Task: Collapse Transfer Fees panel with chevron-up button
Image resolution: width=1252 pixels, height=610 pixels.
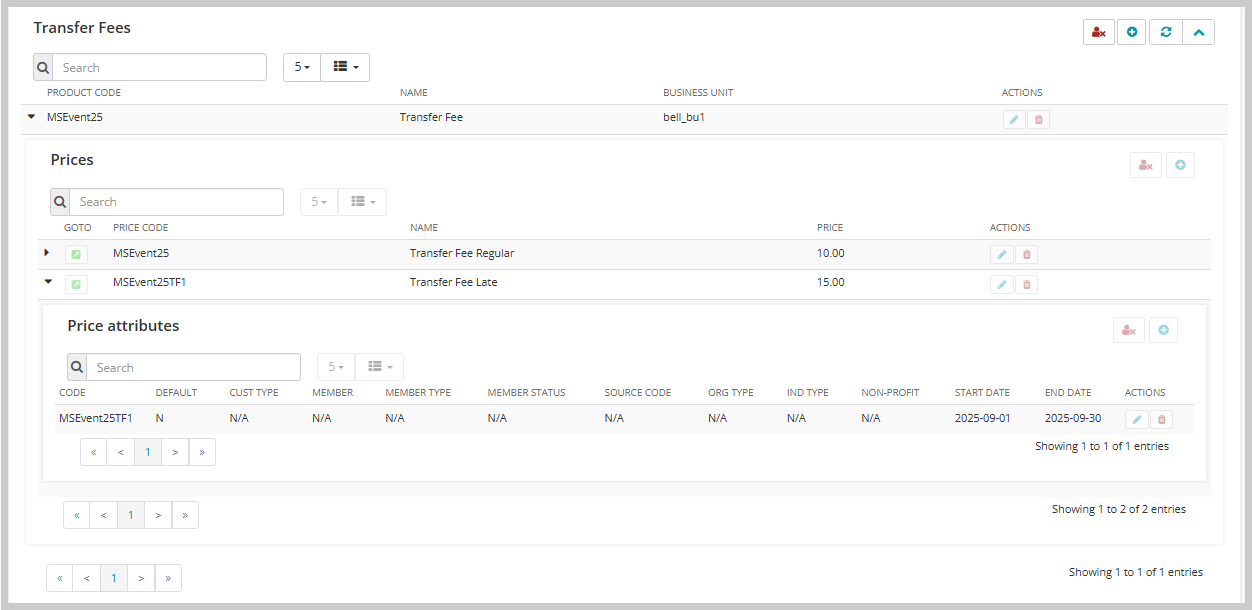Action: 1198,32
